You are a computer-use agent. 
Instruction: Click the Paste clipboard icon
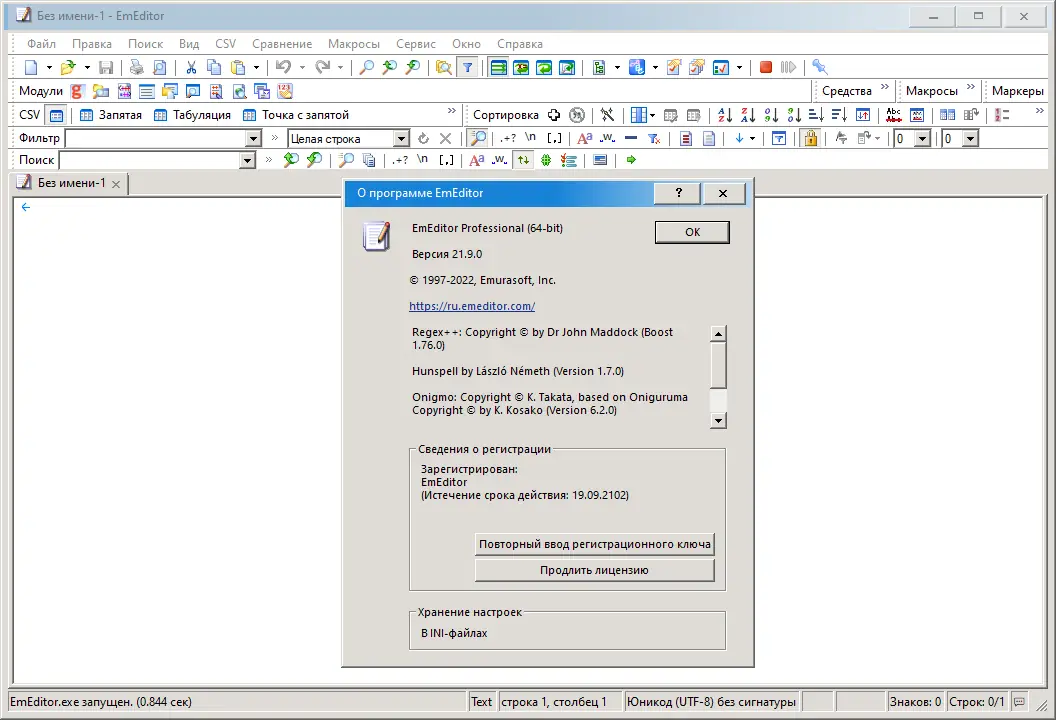click(238, 67)
